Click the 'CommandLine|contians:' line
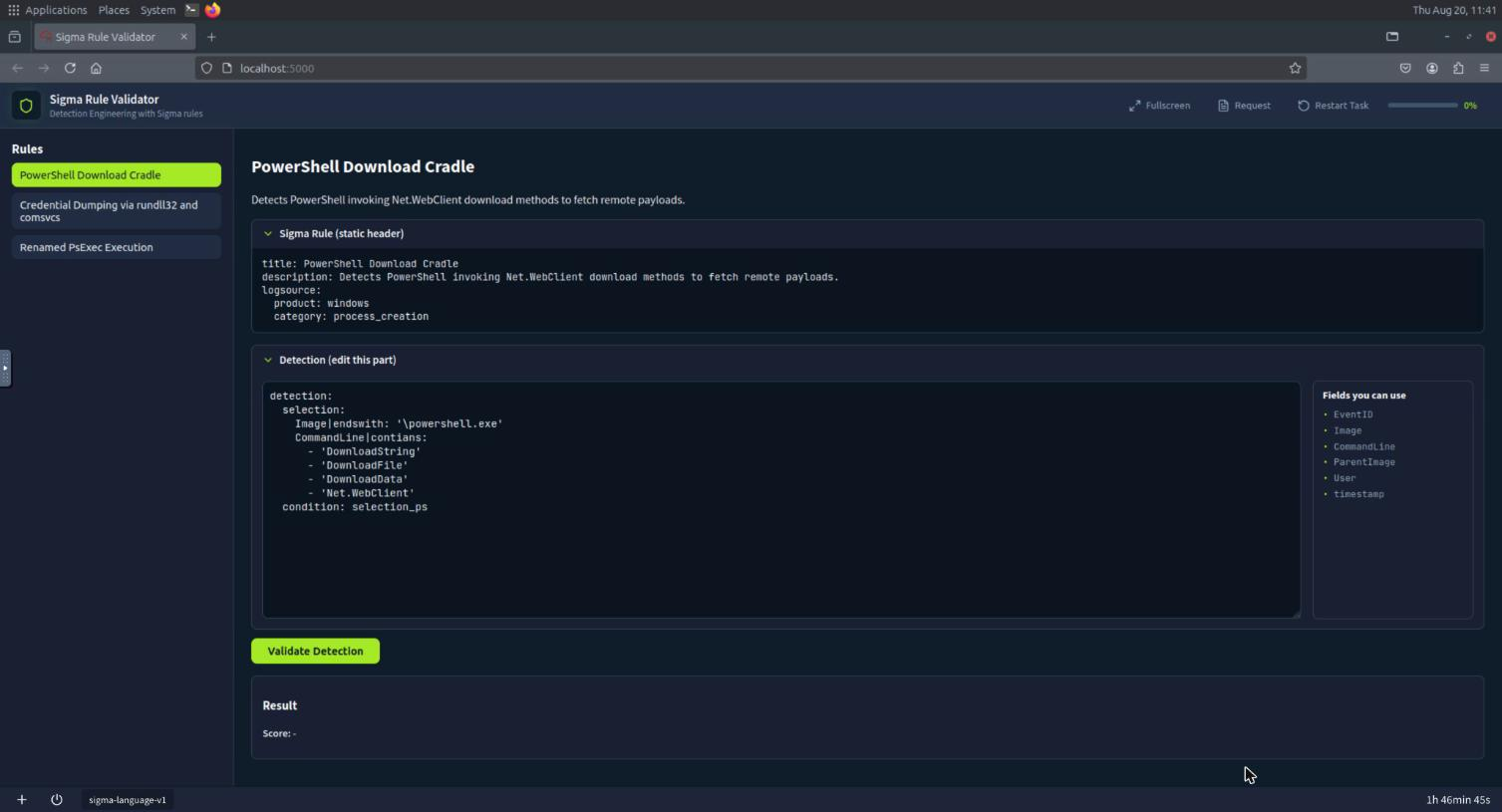1502x812 pixels. 361,437
